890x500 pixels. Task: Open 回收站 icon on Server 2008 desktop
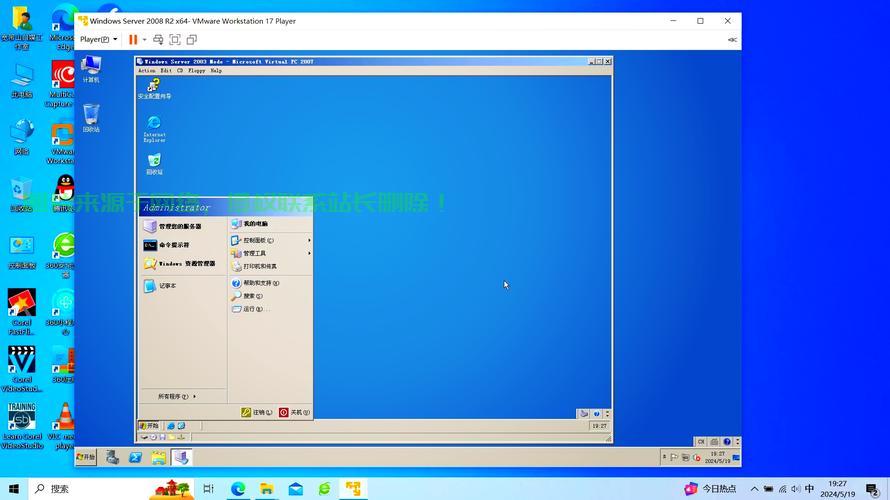pos(91,118)
